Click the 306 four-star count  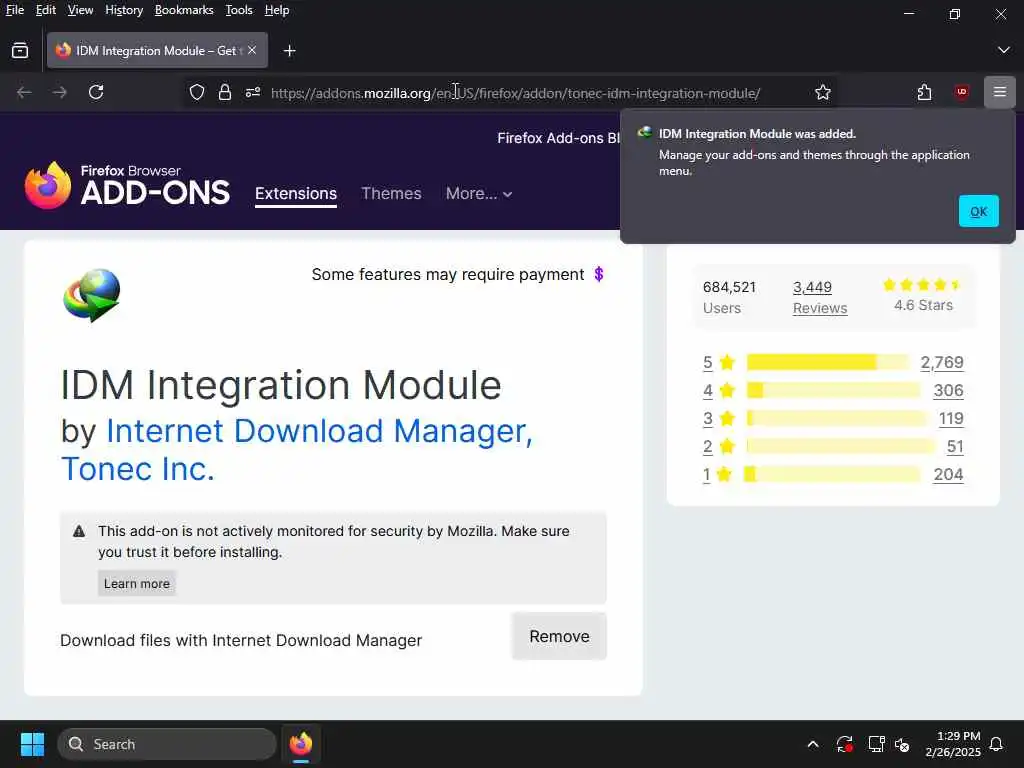pyautogui.click(x=948, y=391)
